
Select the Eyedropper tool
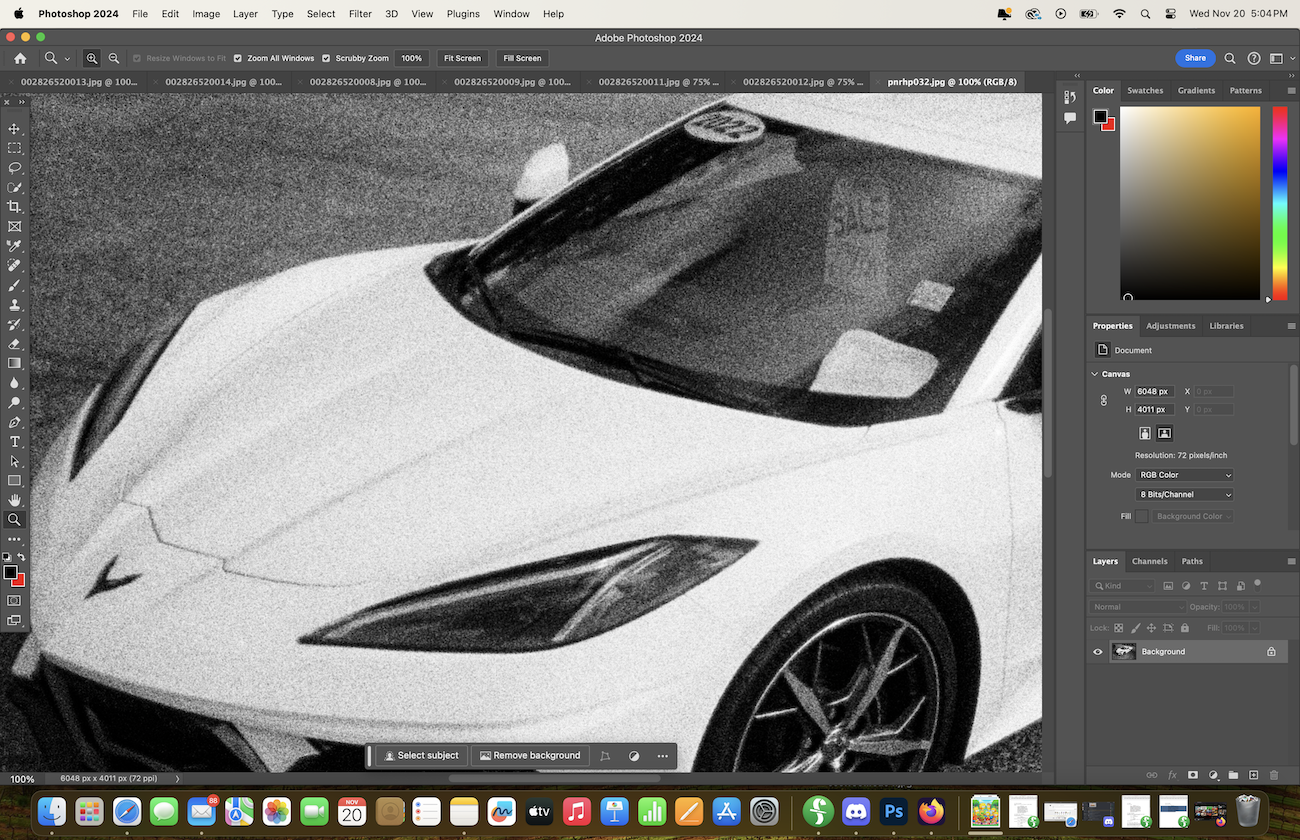click(14, 246)
